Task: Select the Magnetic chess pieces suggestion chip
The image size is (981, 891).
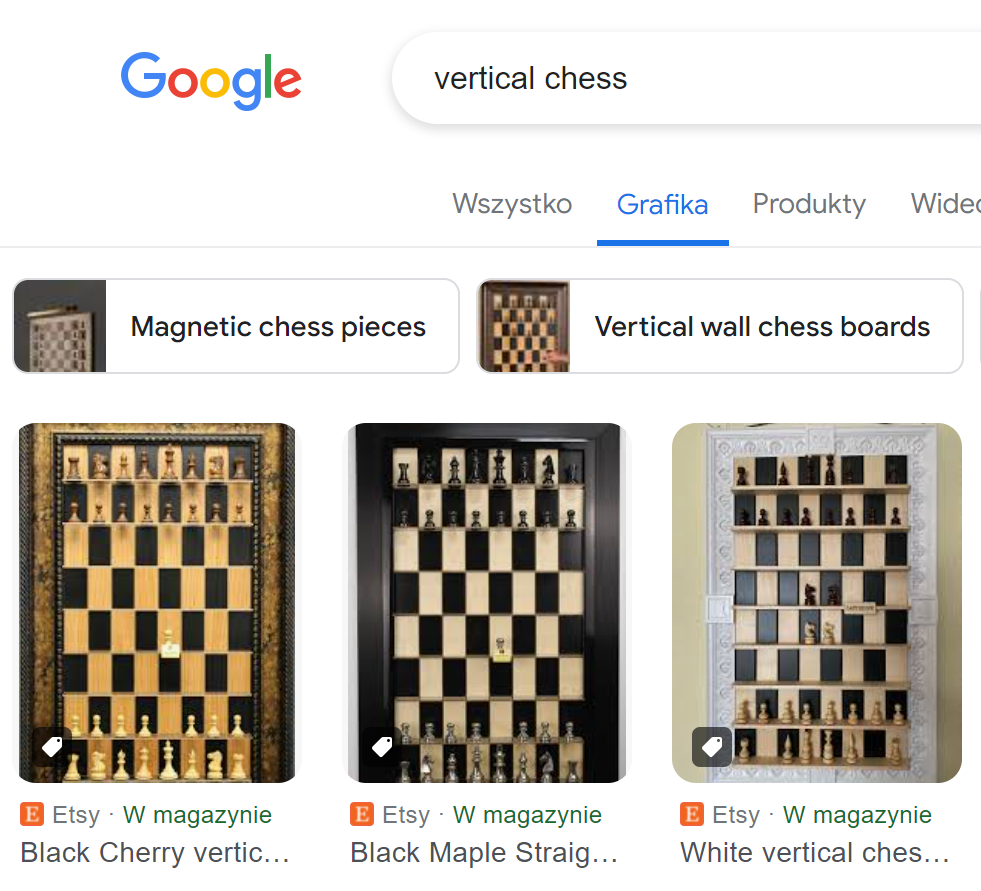Action: tap(277, 326)
